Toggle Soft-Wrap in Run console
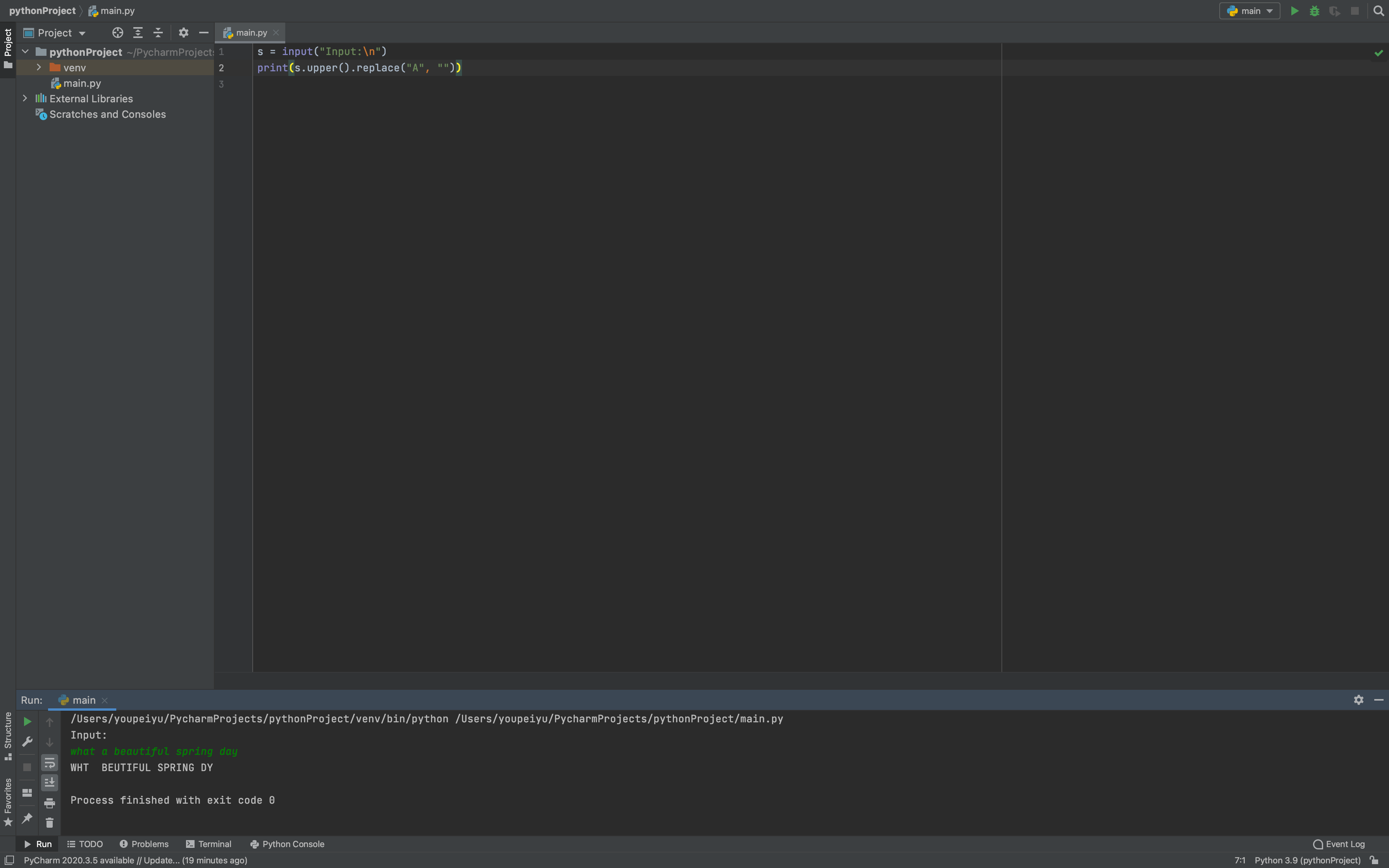Viewport: 1389px width, 868px height. 49,762
